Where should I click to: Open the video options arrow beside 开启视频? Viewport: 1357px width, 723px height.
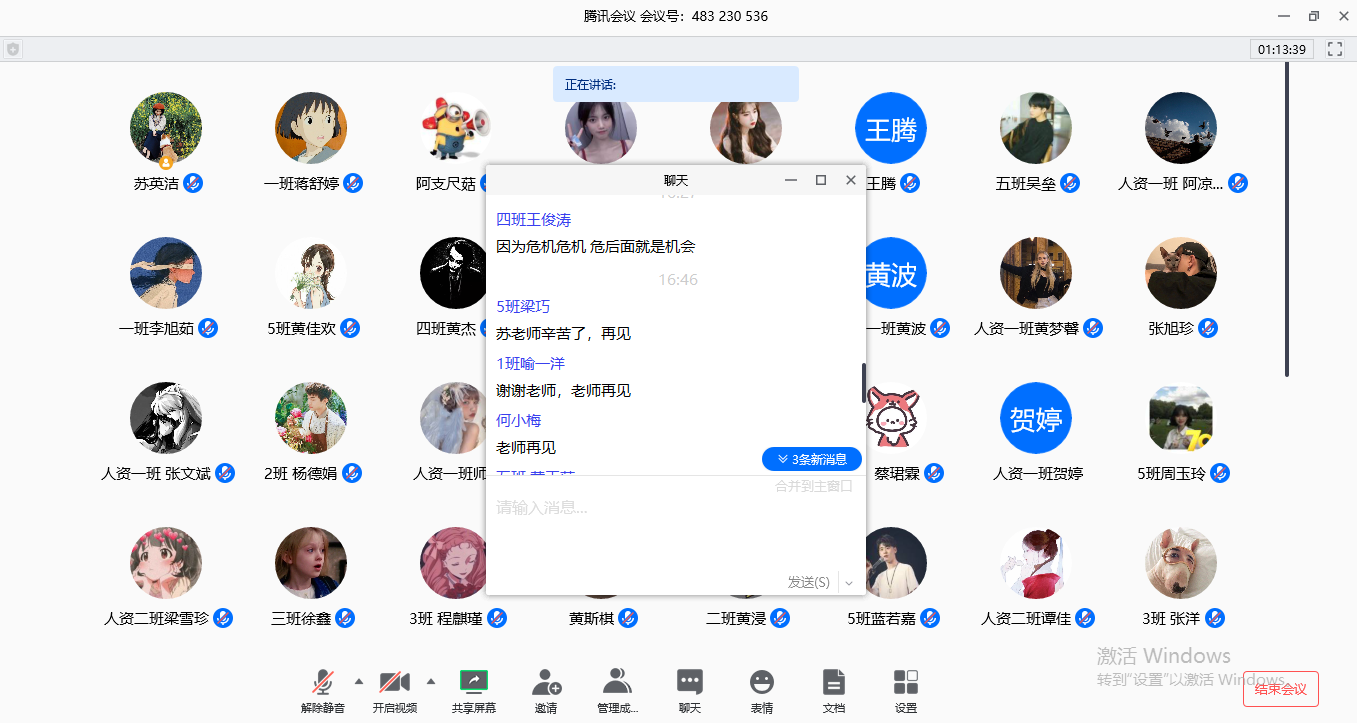coord(431,682)
